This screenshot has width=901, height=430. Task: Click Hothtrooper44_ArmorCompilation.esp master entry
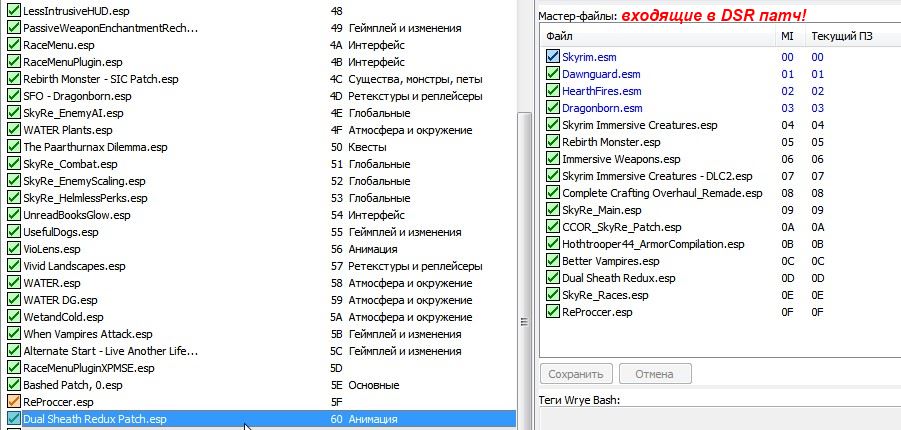point(653,244)
